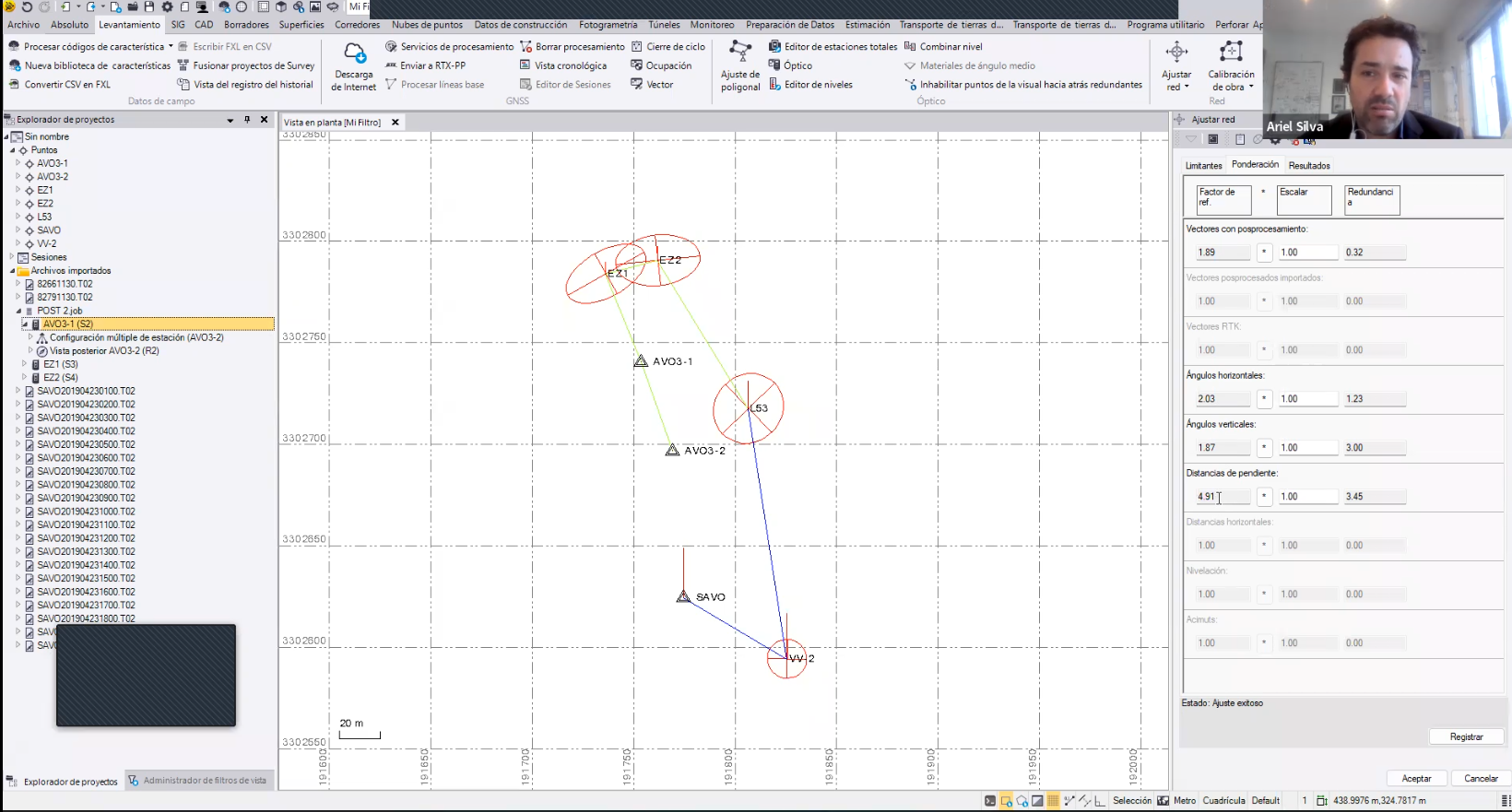Click Combinar nivel

(x=943, y=46)
